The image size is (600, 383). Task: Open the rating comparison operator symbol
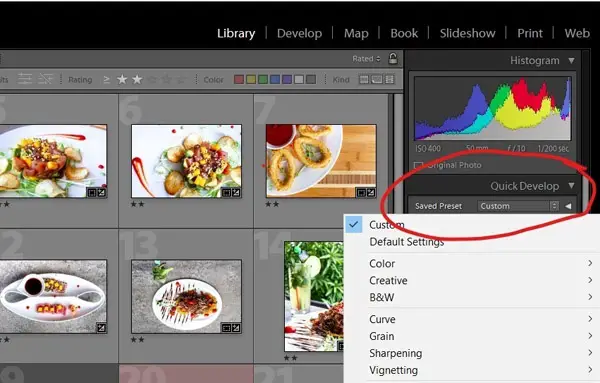(106, 80)
